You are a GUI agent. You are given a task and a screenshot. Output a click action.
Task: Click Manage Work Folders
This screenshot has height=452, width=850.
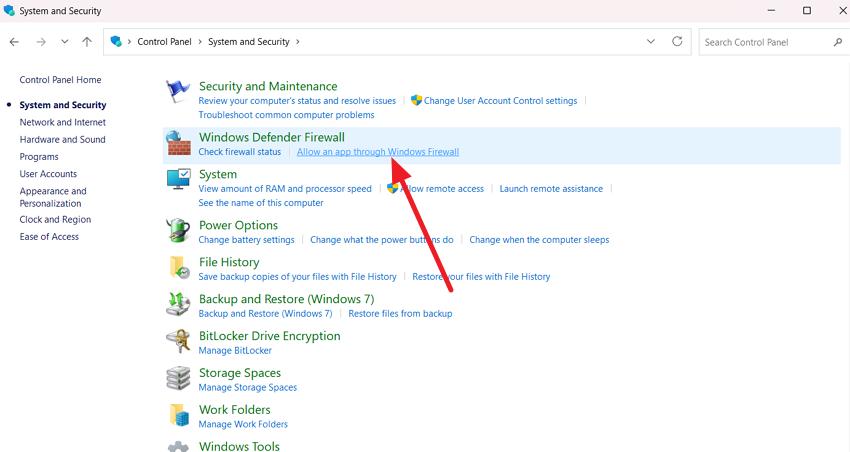coord(243,424)
